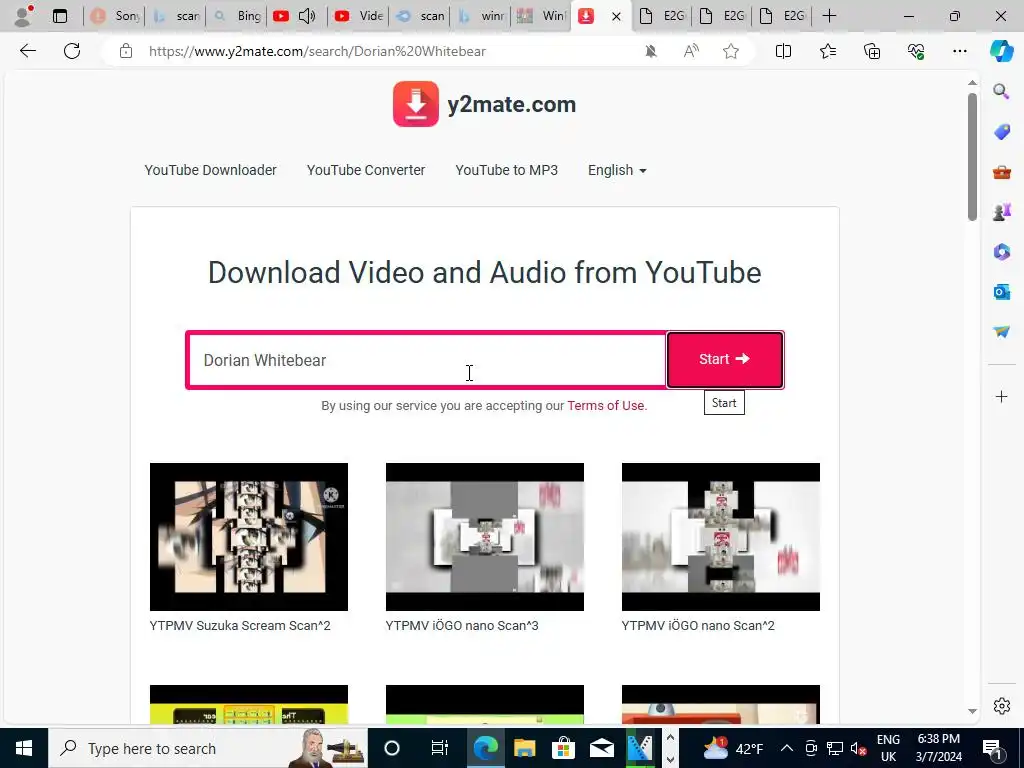Click the y2mate.com site title

coord(511,104)
